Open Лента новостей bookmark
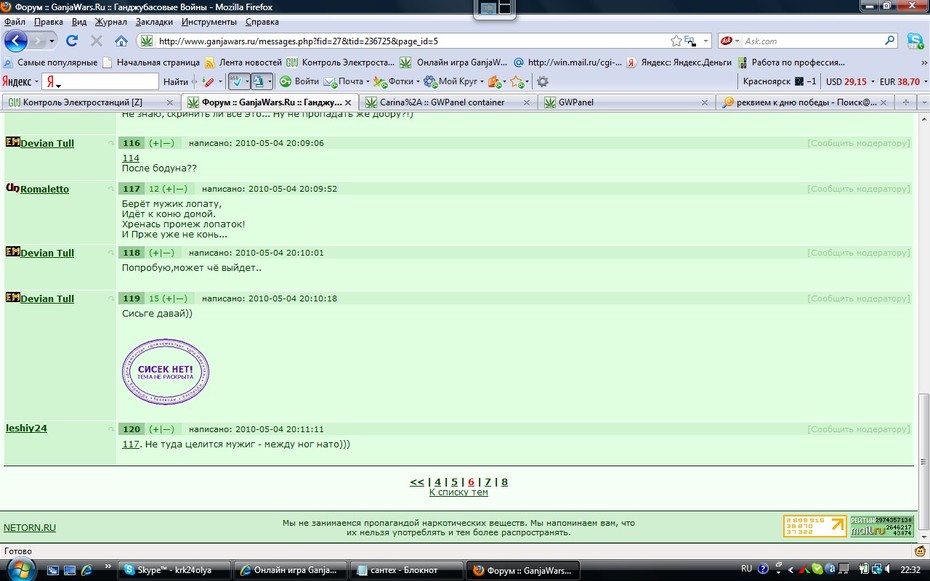 pyautogui.click(x=243, y=62)
